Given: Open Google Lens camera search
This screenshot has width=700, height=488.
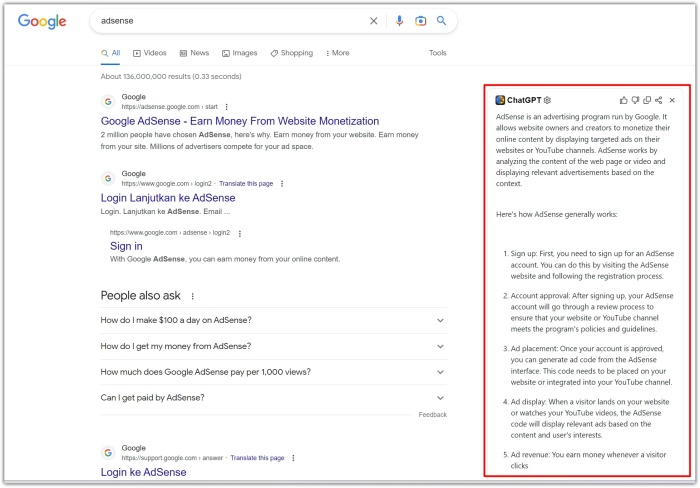Looking at the screenshot, I should tap(420, 21).
